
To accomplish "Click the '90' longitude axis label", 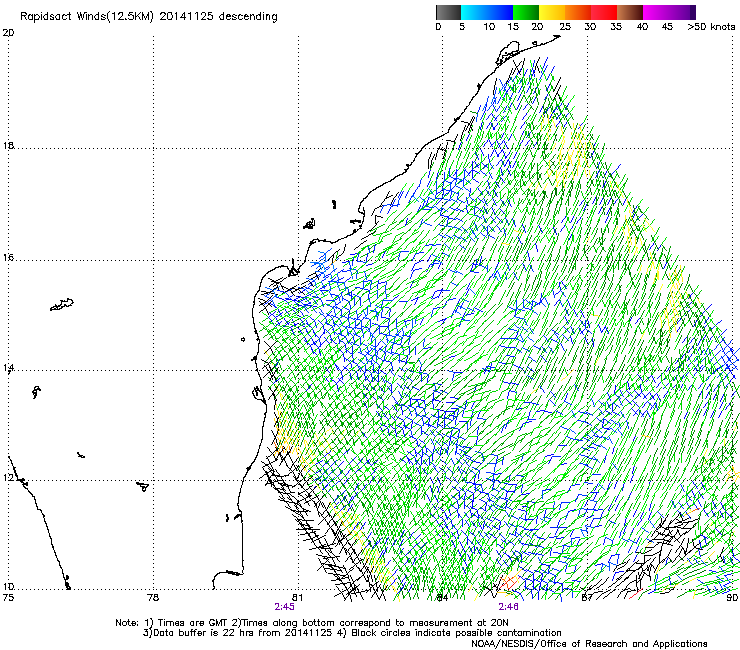I will pos(732,598).
